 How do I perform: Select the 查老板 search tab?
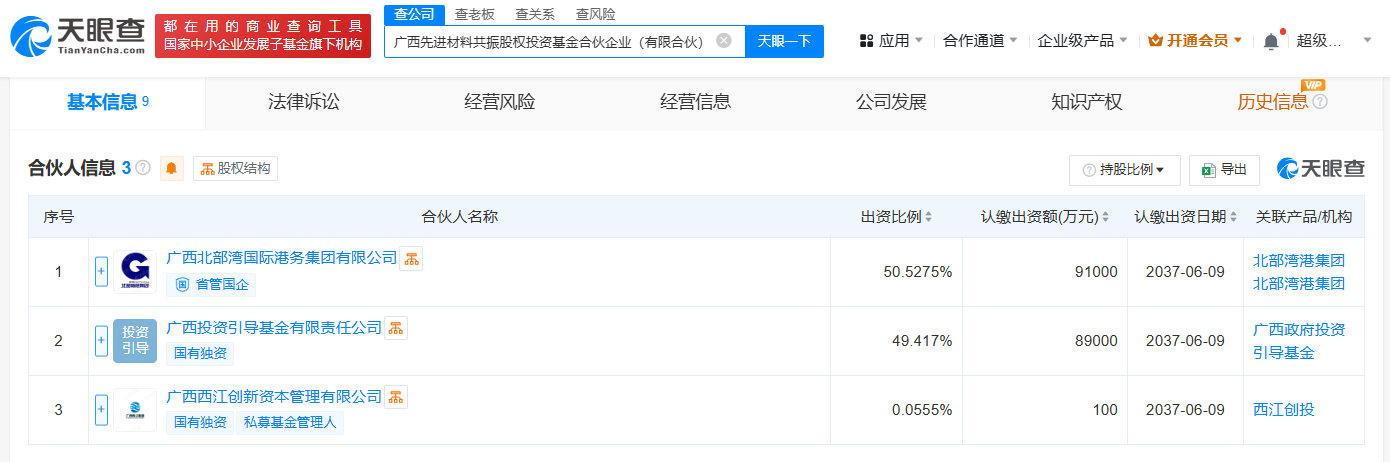pyautogui.click(x=474, y=14)
